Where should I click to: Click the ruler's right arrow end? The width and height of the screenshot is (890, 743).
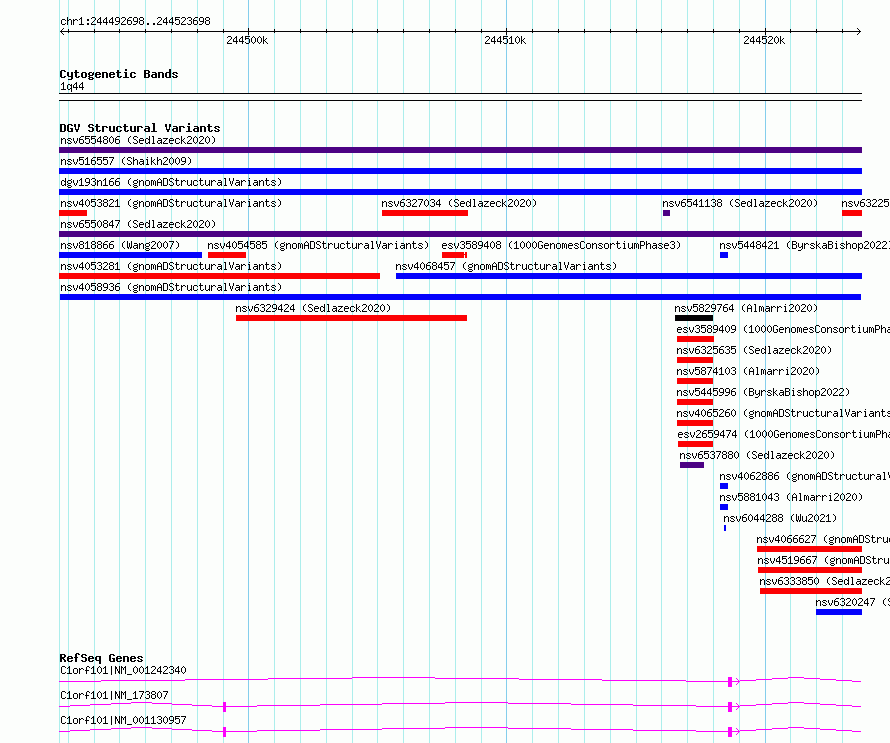(859, 31)
